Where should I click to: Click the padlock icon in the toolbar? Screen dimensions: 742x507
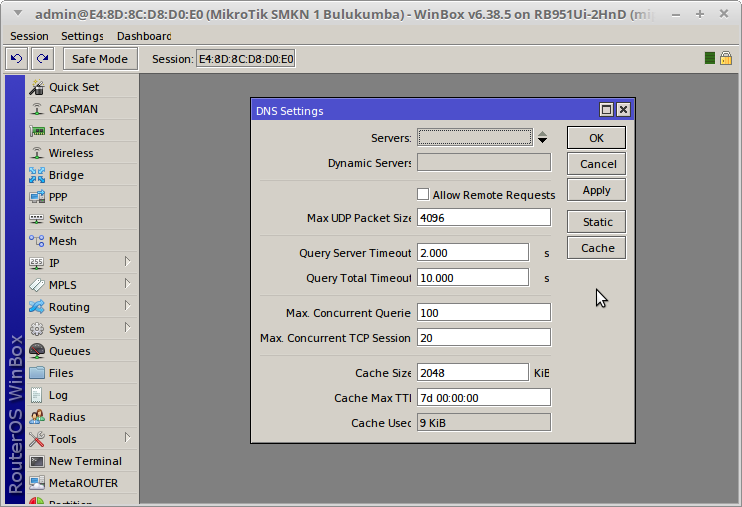(x=725, y=58)
